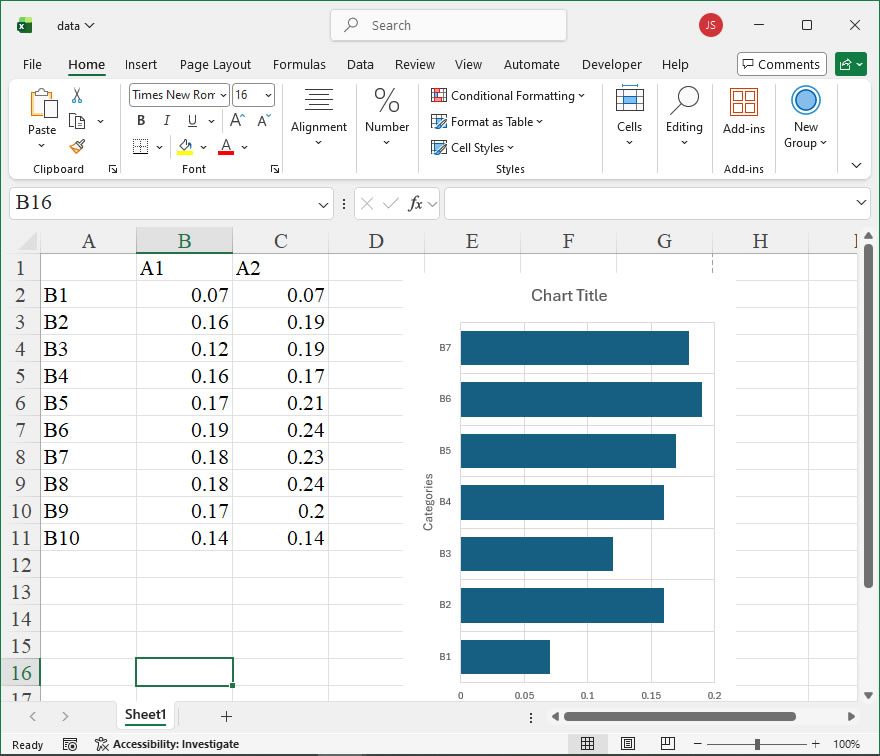Click Accessibility: Investigate in the status bar

tap(167, 744)
